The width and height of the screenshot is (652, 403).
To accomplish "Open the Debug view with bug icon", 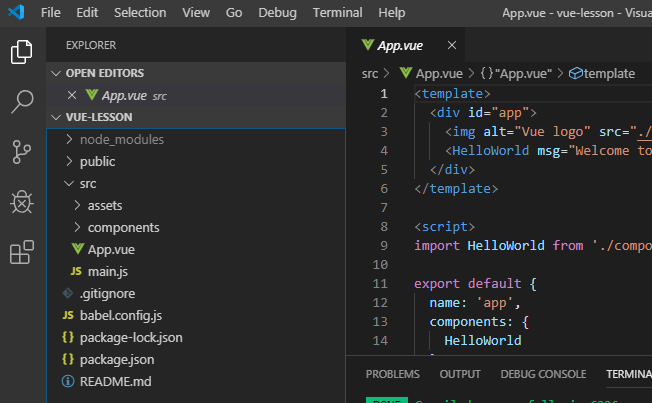I will (x=22, y=202).
